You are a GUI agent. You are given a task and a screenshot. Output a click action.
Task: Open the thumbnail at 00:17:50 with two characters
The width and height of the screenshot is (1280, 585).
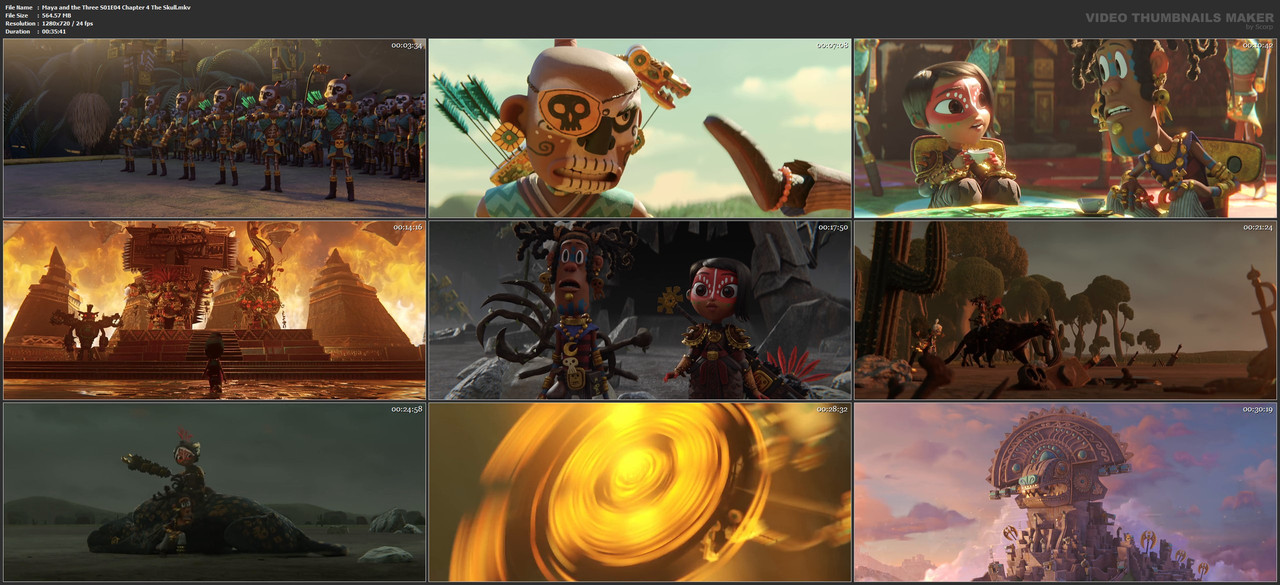coord(640,310)
